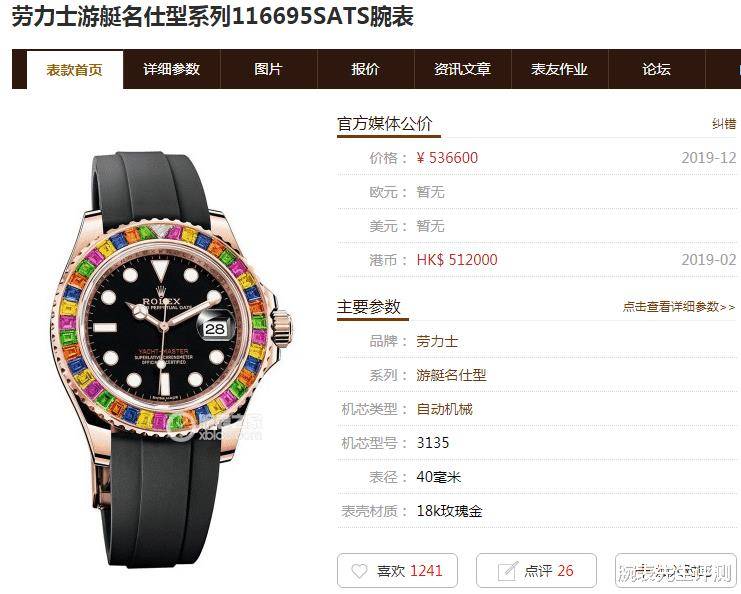Open the 劳力士 brand link
This screenshot has height=594, width=741.
pyautogui.click(x=437, y=341)
